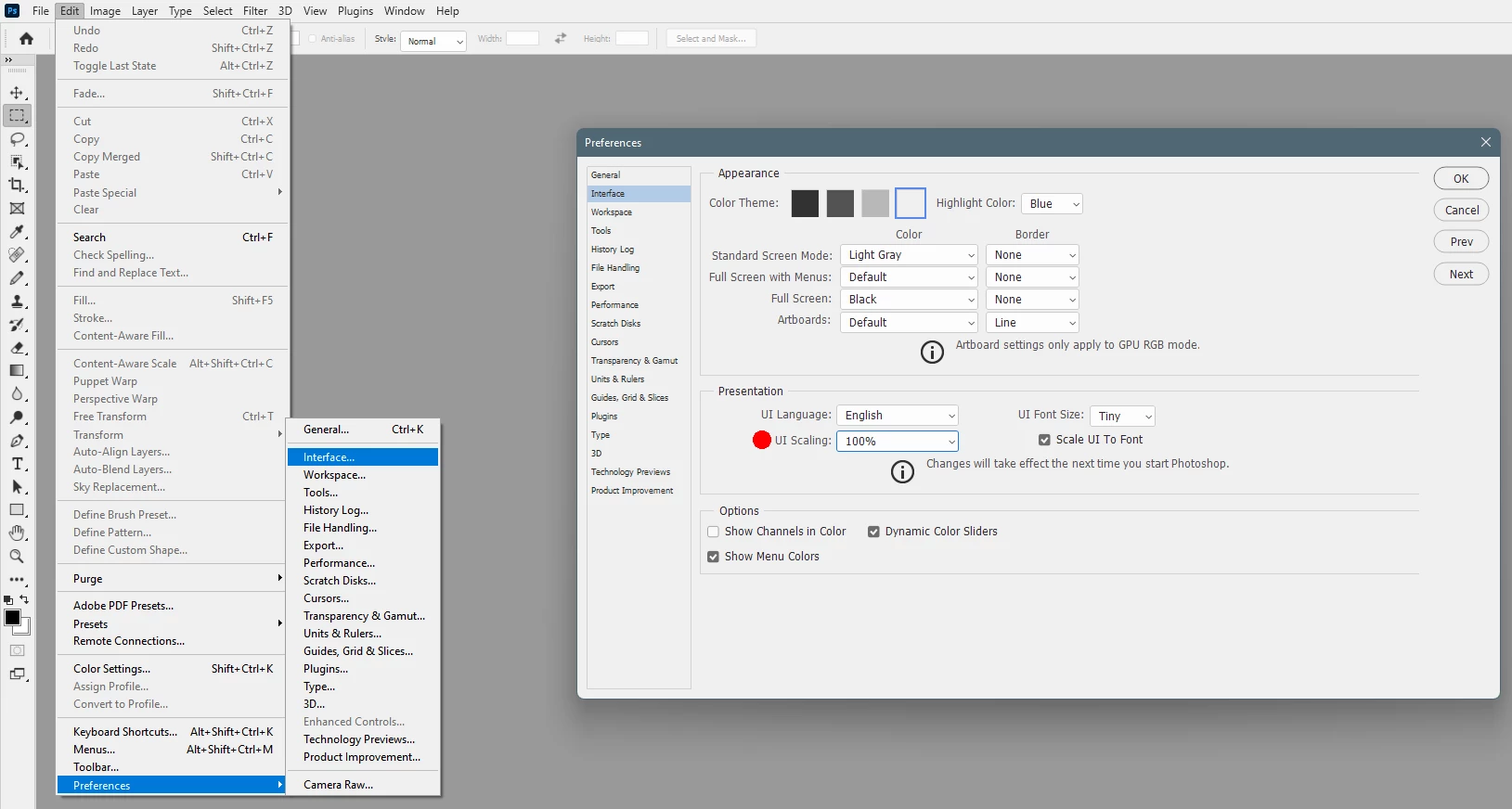This screenshot has height=809, width=1512.
Task: Click the Width input field
Action: tap(523, 39)
